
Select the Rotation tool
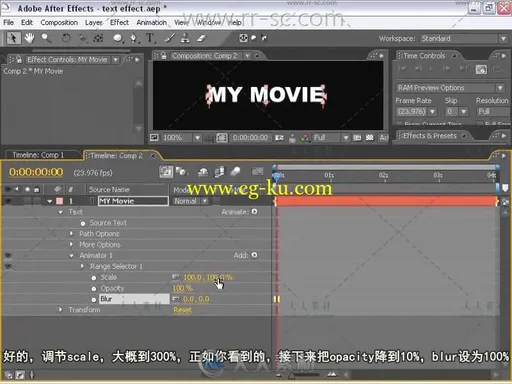click(66, 38)
